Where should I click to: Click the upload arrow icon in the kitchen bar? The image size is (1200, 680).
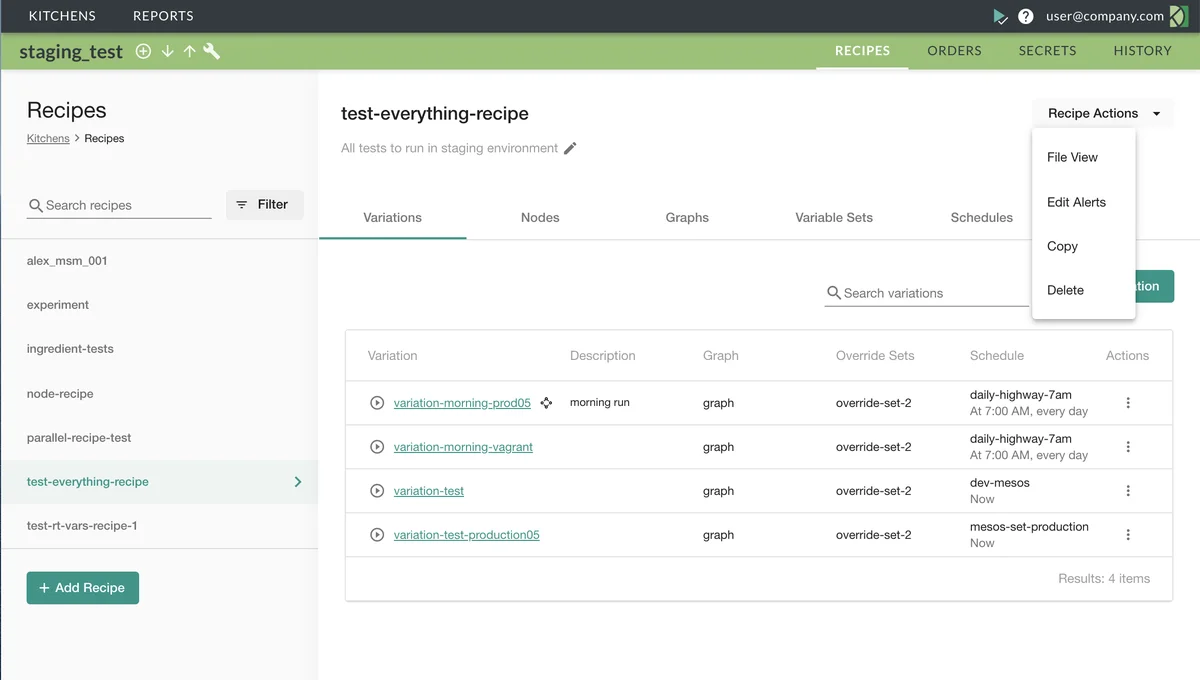(x=190, y=51)
